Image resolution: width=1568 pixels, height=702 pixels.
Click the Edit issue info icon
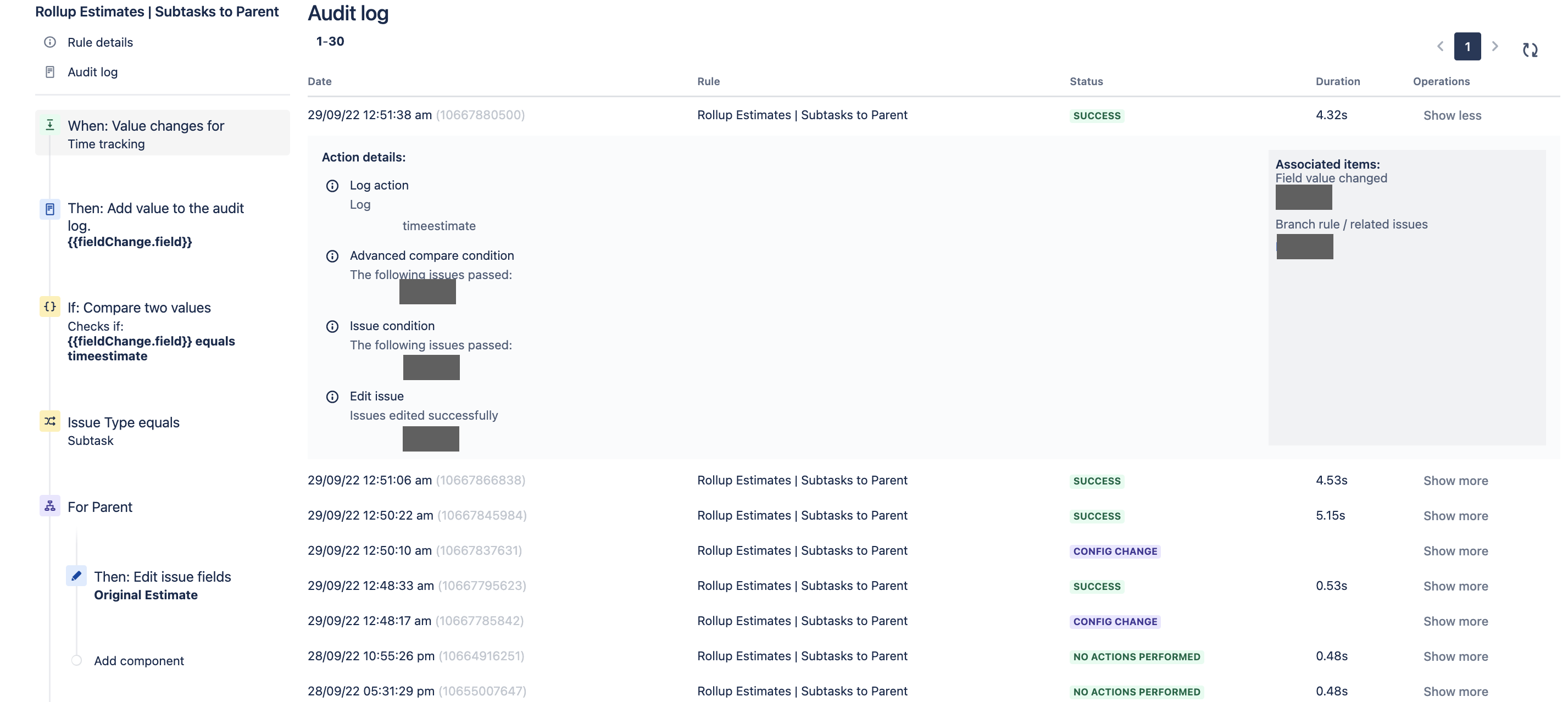tap(332, 397)
